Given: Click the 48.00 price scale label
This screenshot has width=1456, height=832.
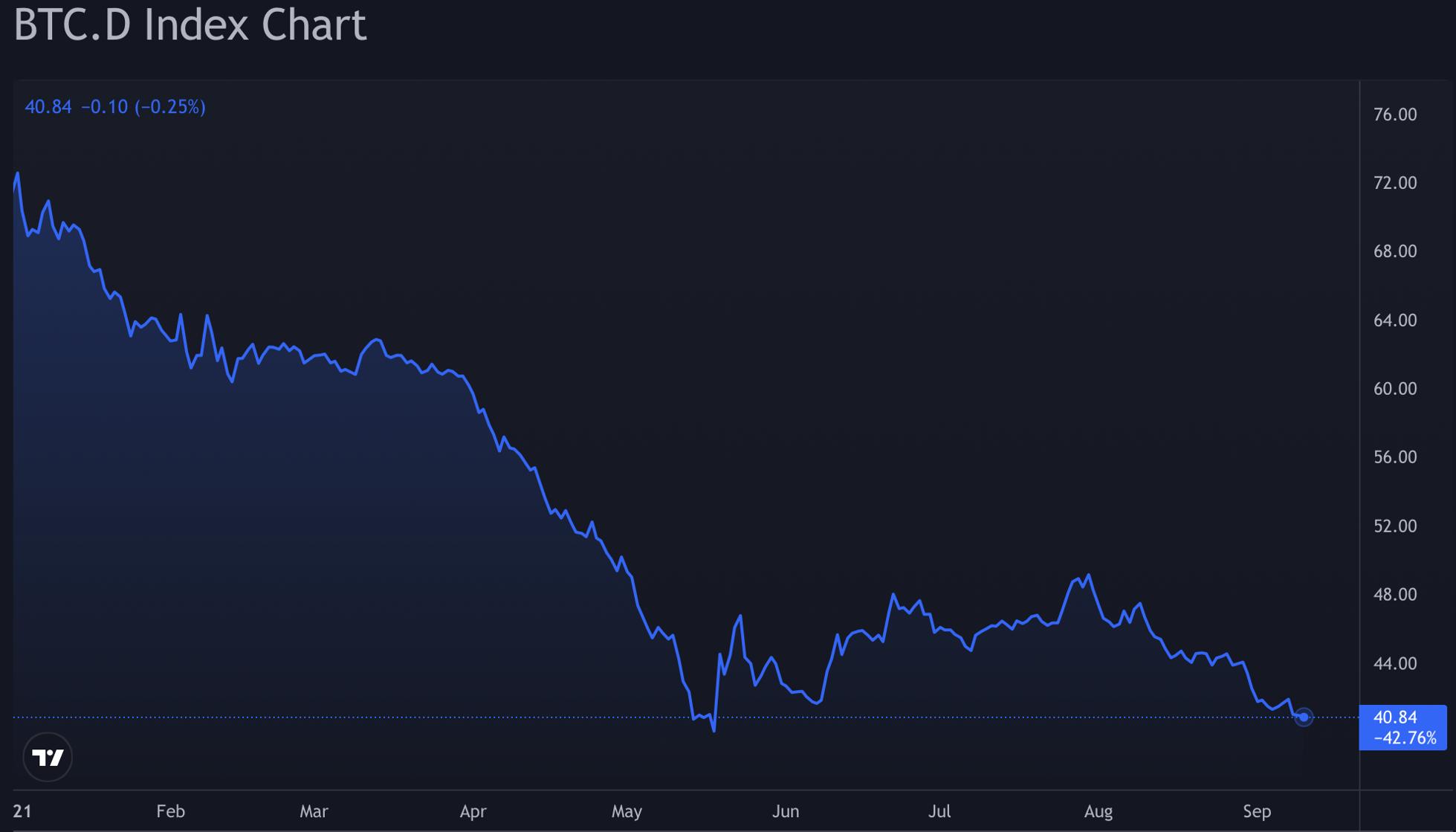Looking at the screenshot, I should (x=1395, y=595).
